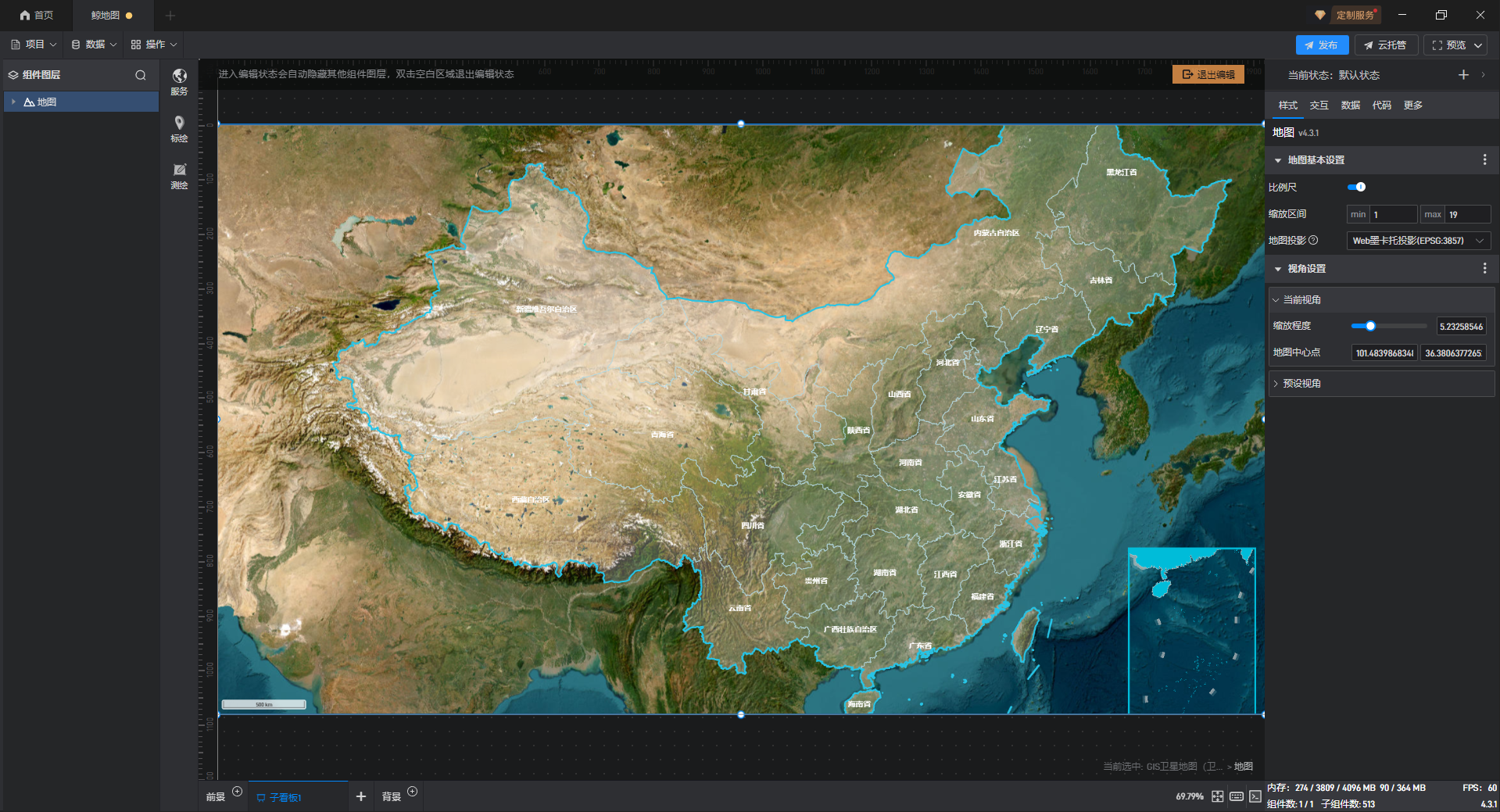The height and width of the screenshot is (812, 1500).
Task: Click the South China Sea inset map
Action: tap(1192, 631)
